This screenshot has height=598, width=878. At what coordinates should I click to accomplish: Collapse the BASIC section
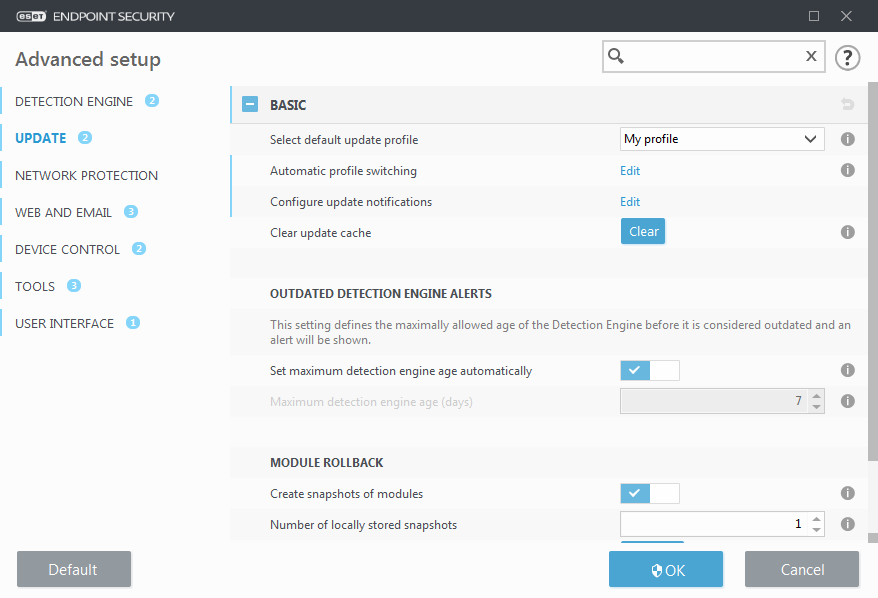[250, 104]
